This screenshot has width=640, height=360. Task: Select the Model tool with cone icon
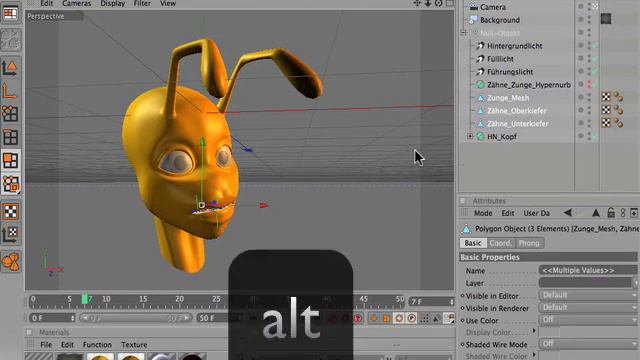[x=10, y=67]
